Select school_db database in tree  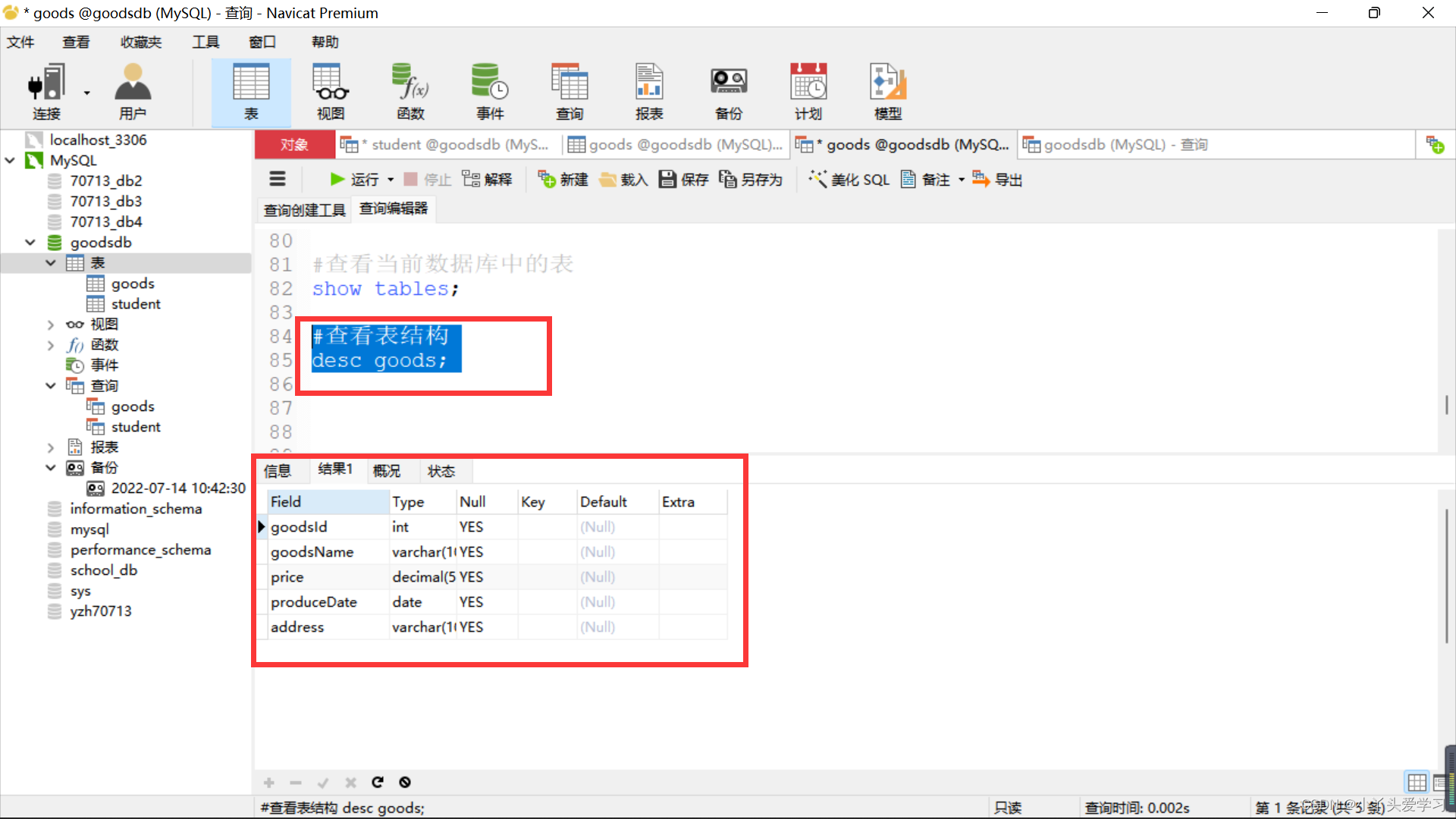[103, 570]
